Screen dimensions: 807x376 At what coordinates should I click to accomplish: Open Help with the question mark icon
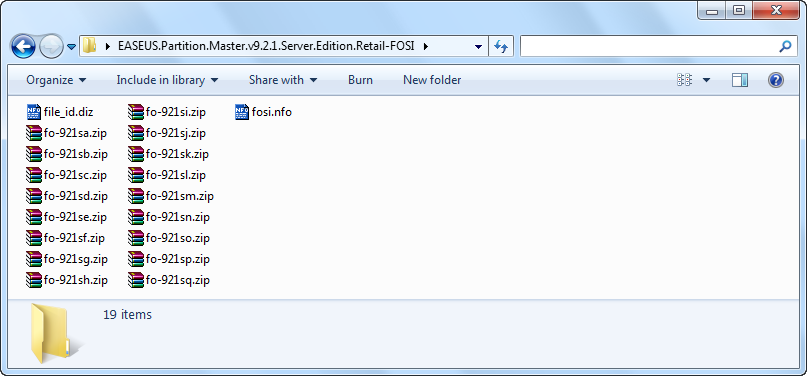click(776, 80)
